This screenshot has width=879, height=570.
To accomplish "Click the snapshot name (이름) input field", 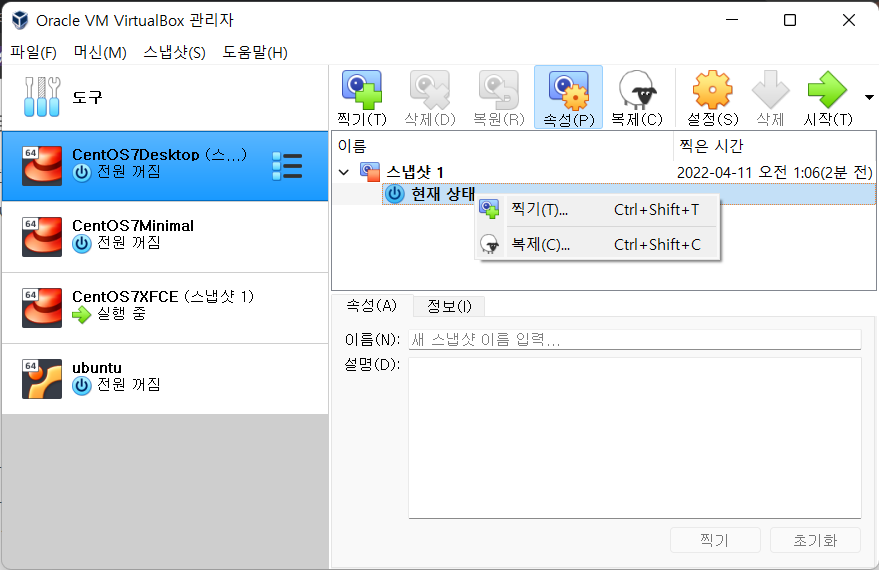I will click(x=635, y=339).
